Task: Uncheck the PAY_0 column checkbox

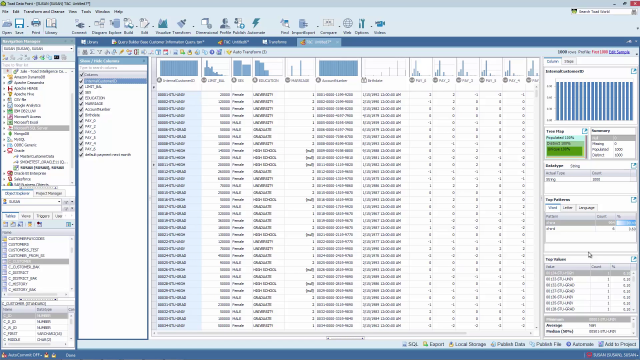Action: tap(82, 121)
